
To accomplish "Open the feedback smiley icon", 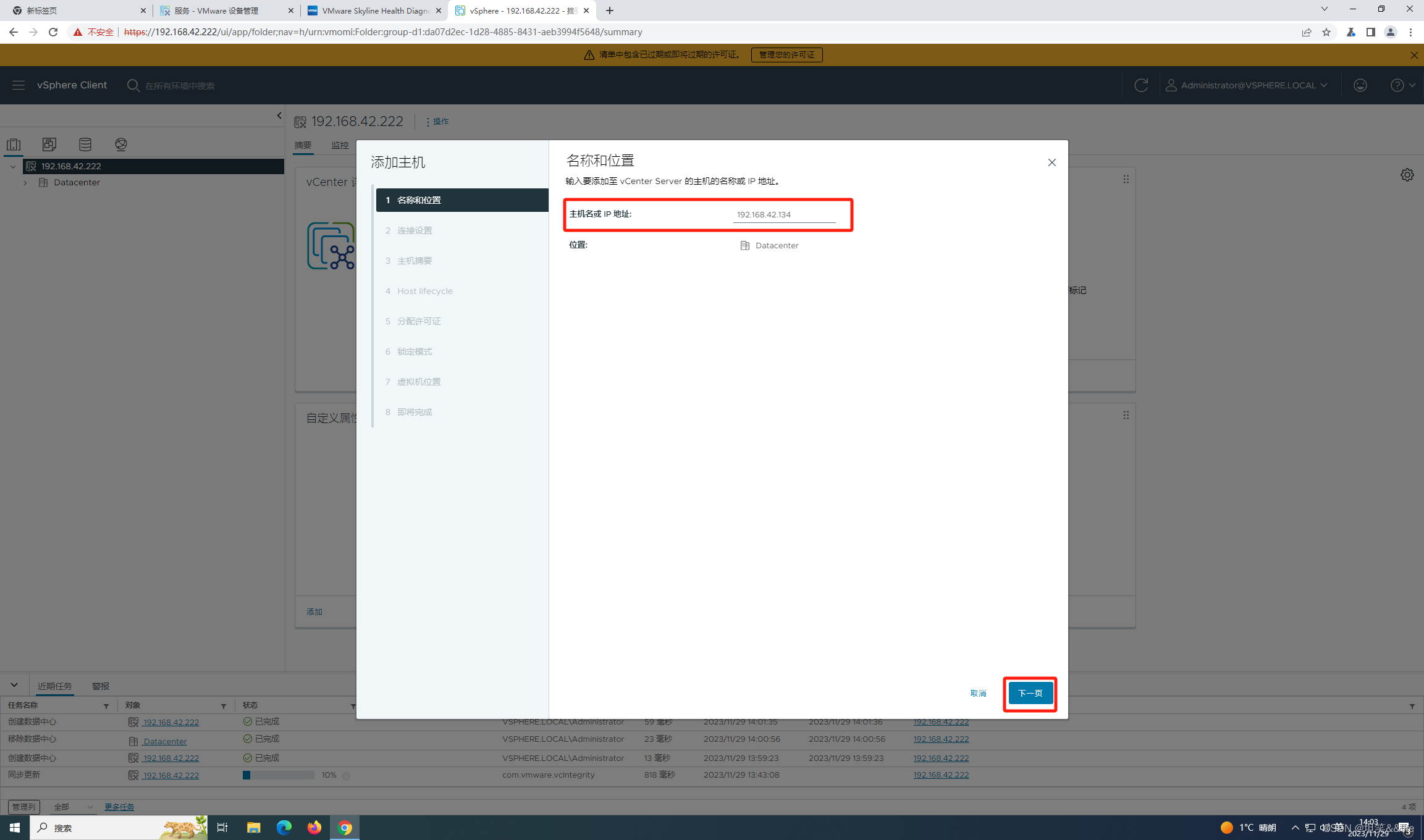I will point(1360,85).
